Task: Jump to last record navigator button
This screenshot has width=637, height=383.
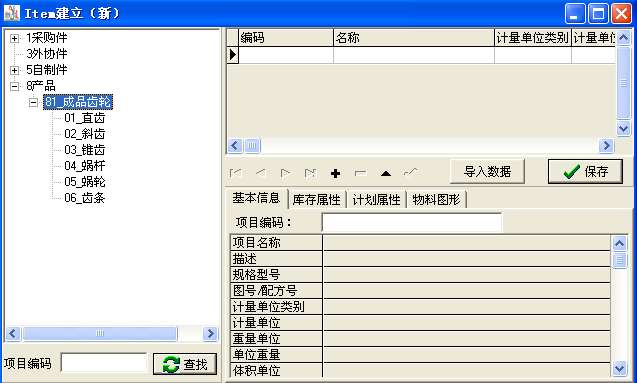Action: (310, 173)
